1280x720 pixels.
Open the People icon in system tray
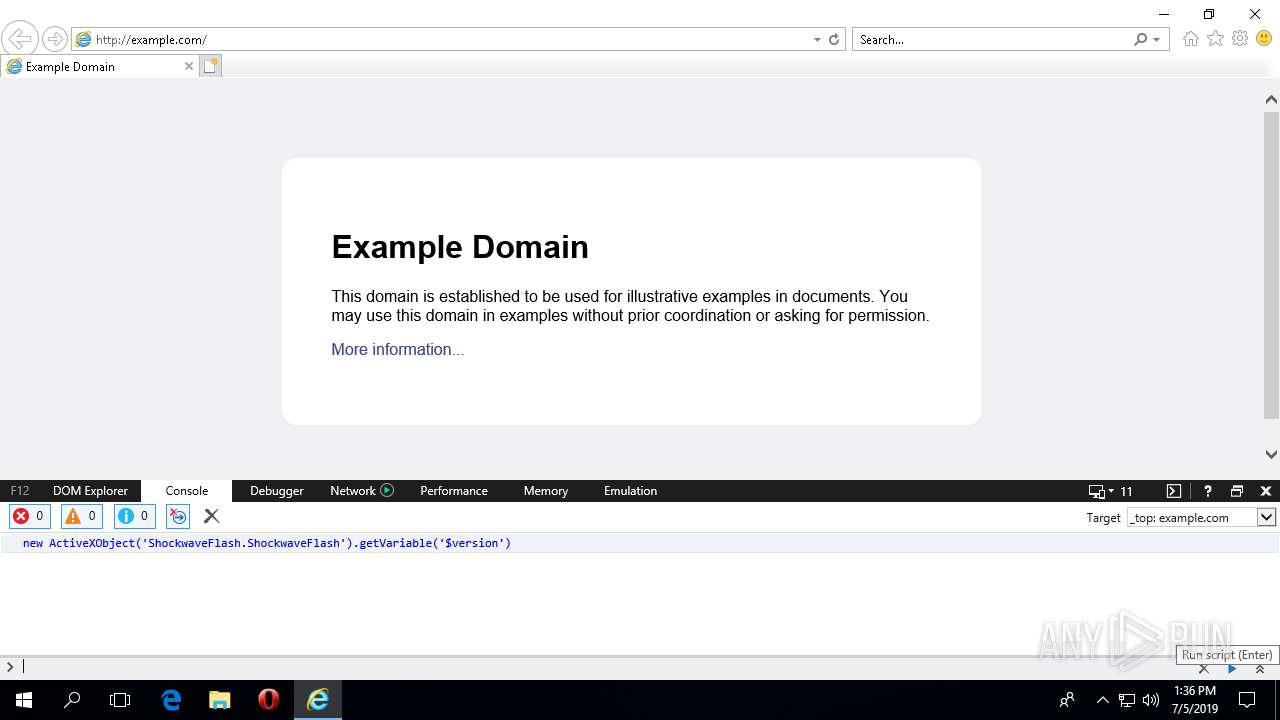coord(1067,700)
